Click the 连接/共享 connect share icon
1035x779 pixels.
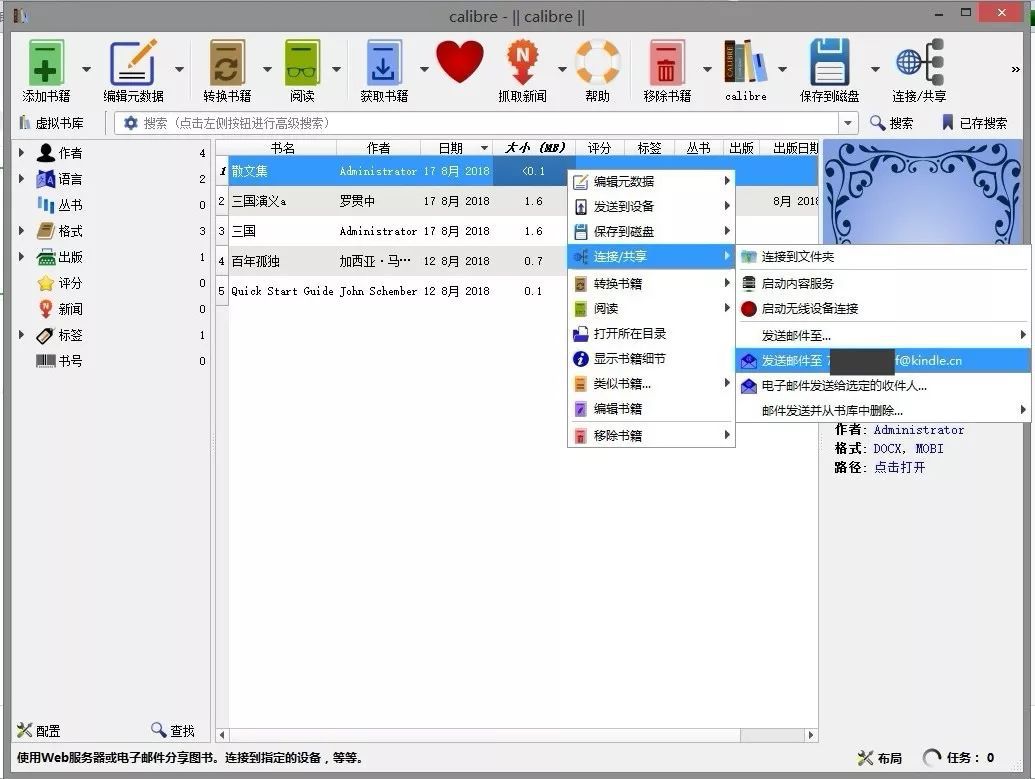point(916,63)
